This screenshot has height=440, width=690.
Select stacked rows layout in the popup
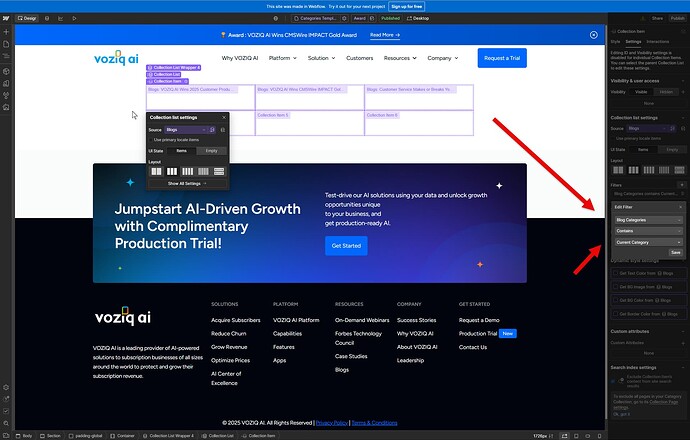(x=219, y=172)
